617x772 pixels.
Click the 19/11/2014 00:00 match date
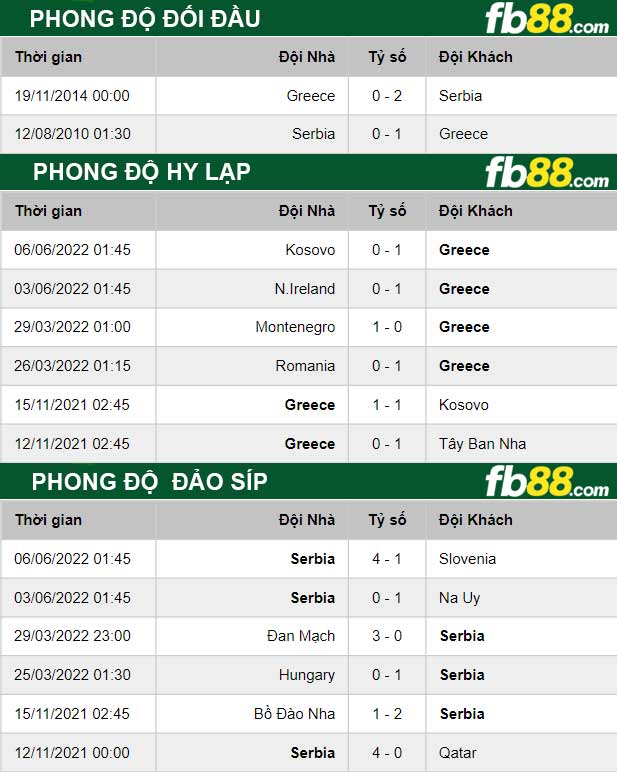(x=72, y=96)
